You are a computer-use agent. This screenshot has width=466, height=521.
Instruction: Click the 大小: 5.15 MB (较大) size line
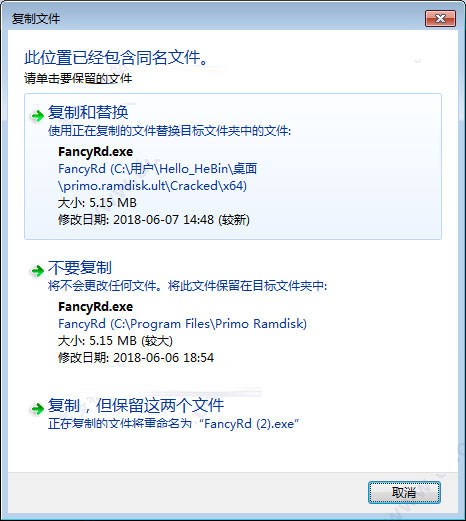115,341
